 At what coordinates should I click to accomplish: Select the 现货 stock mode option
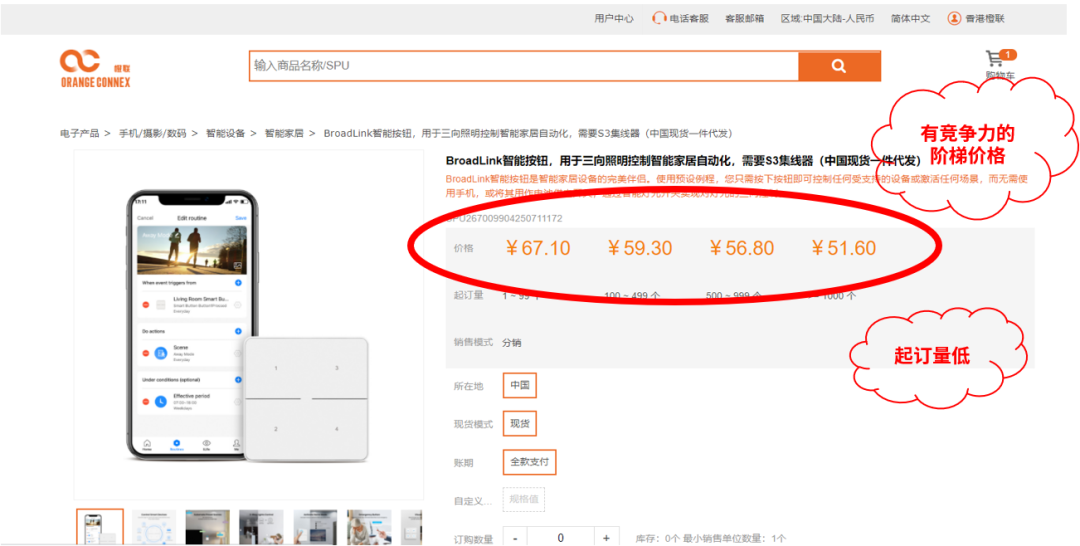point(519,423)
